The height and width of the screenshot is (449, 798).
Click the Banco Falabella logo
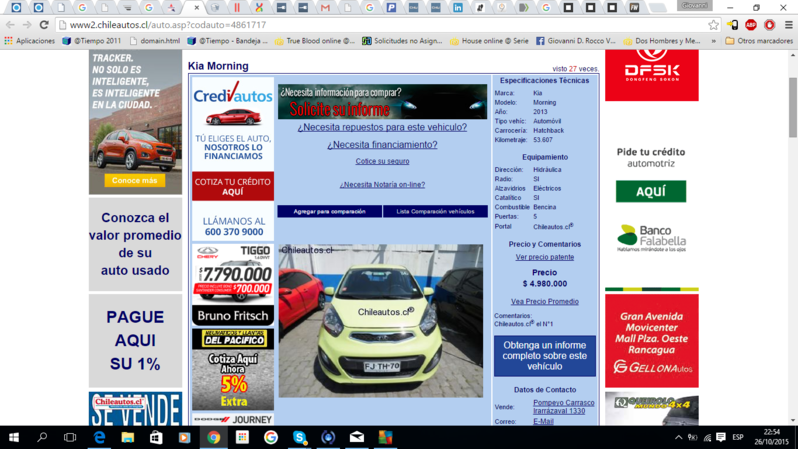(651, 238)
